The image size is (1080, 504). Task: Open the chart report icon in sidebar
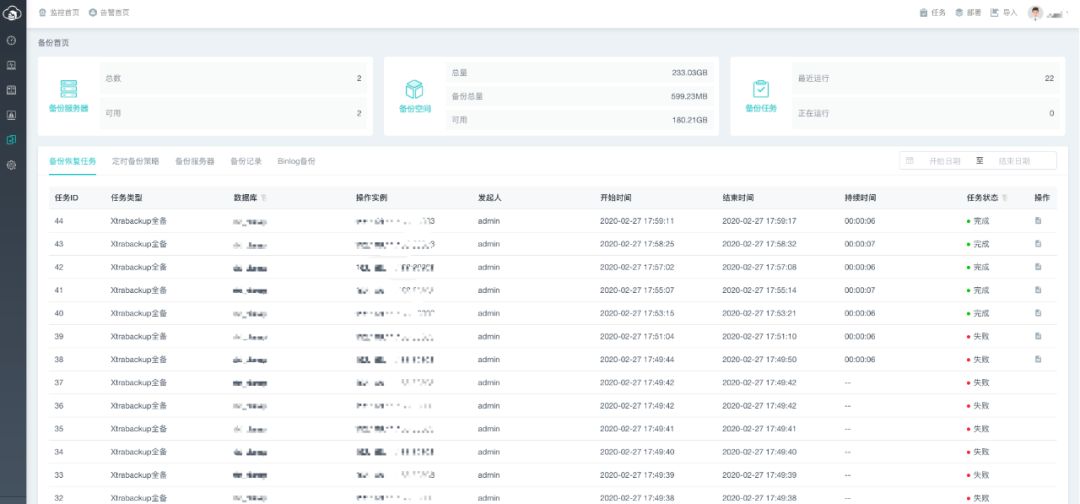[11, 115]
